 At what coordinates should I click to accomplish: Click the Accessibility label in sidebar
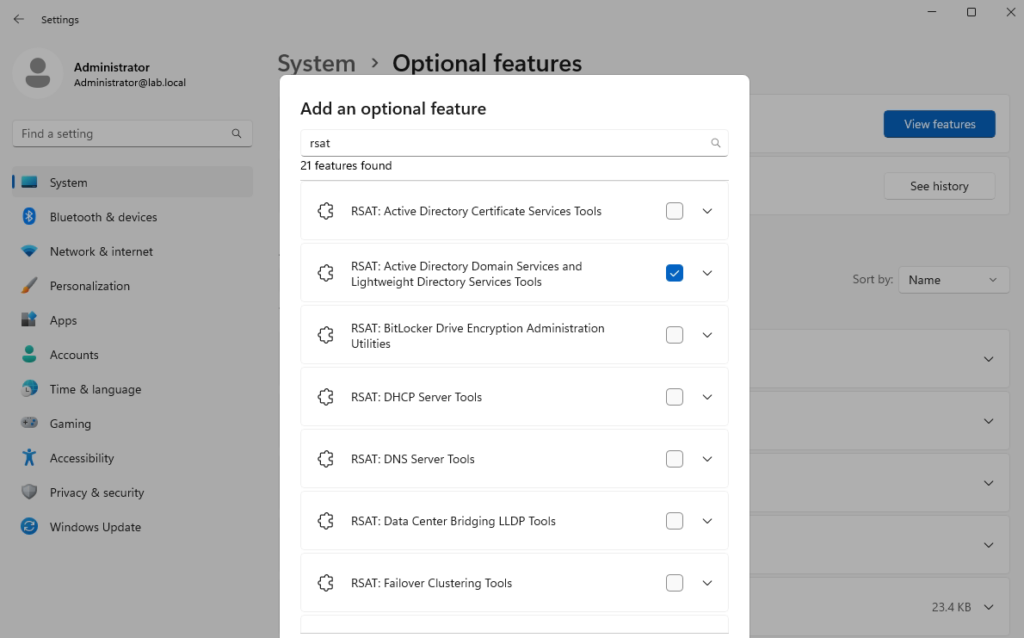[x=82, y=458]
